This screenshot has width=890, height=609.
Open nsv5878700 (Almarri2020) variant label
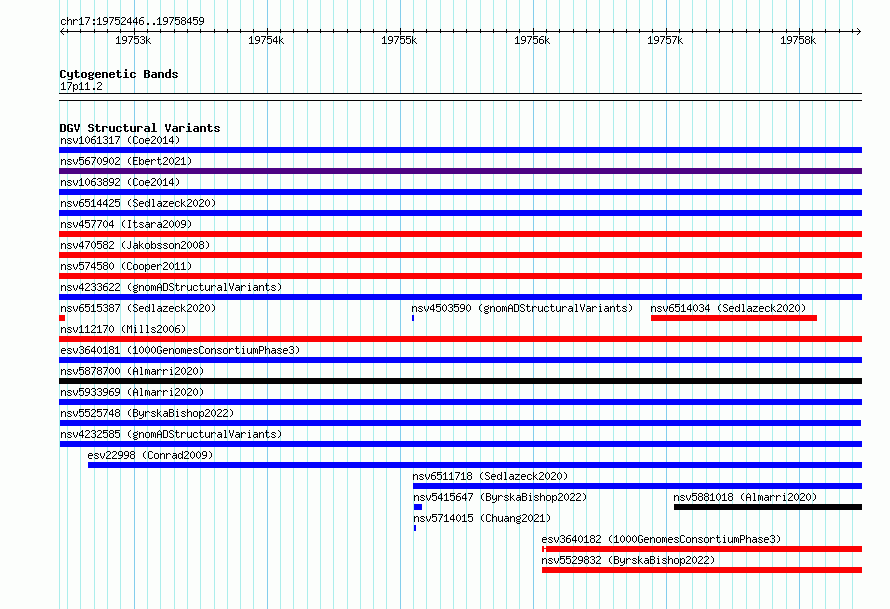coord(132,371)
